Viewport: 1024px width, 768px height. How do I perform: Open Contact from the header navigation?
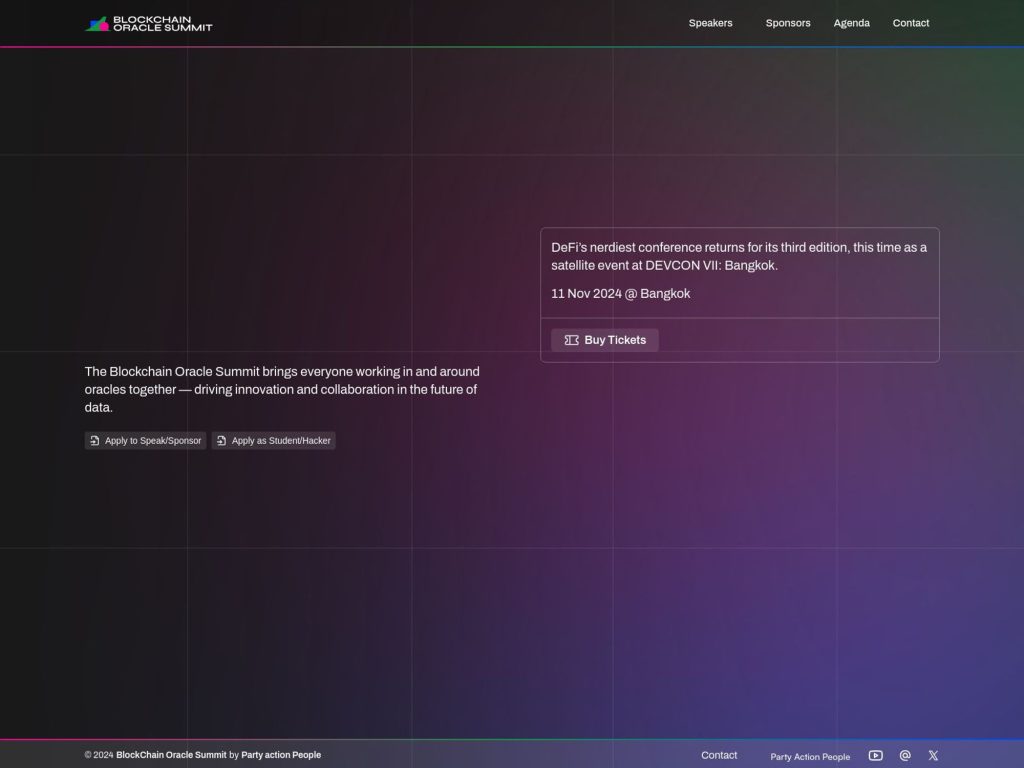[910, 23]
